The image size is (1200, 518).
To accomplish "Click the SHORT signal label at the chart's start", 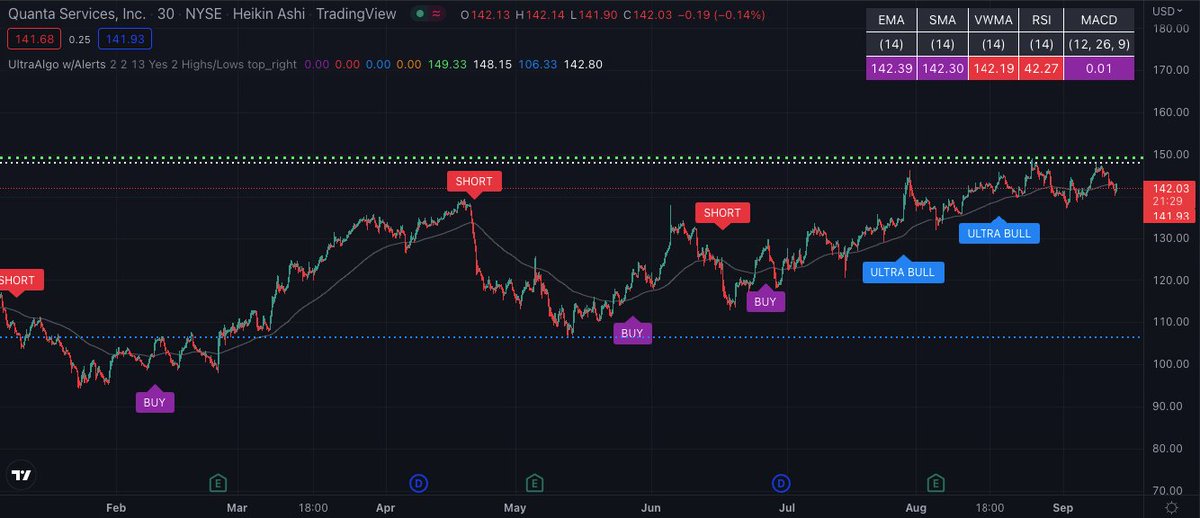I will click(21, 281).
